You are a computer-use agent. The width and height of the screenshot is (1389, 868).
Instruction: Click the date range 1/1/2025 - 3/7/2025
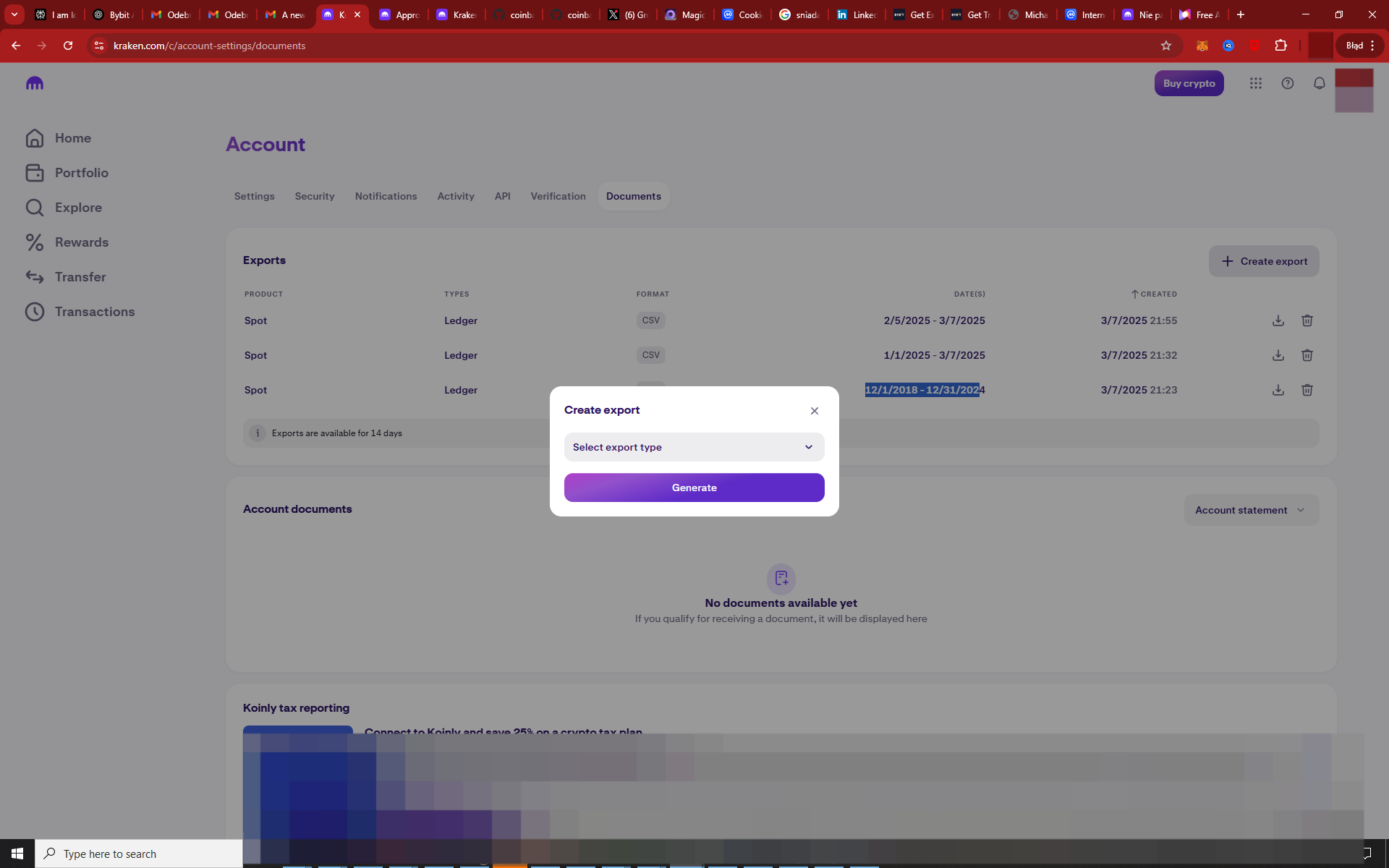pos(934,355)
